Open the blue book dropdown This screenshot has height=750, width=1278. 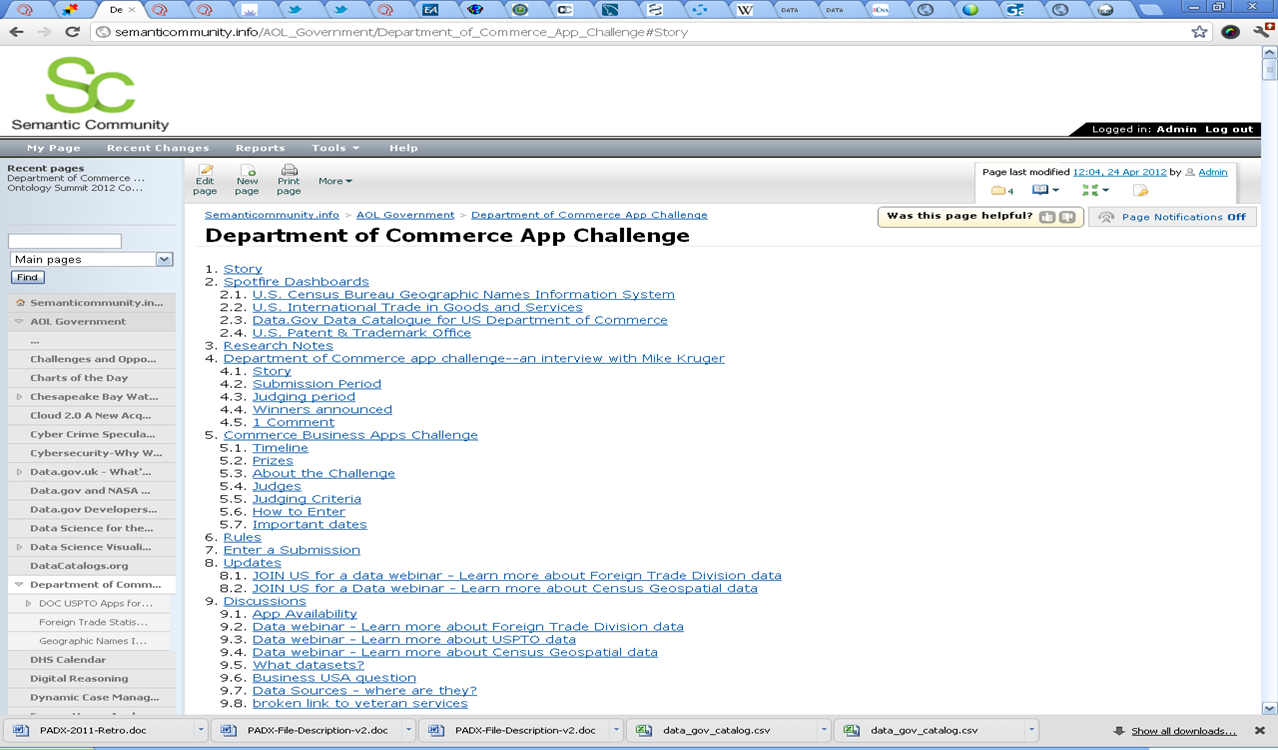[x=1045, y=190]
